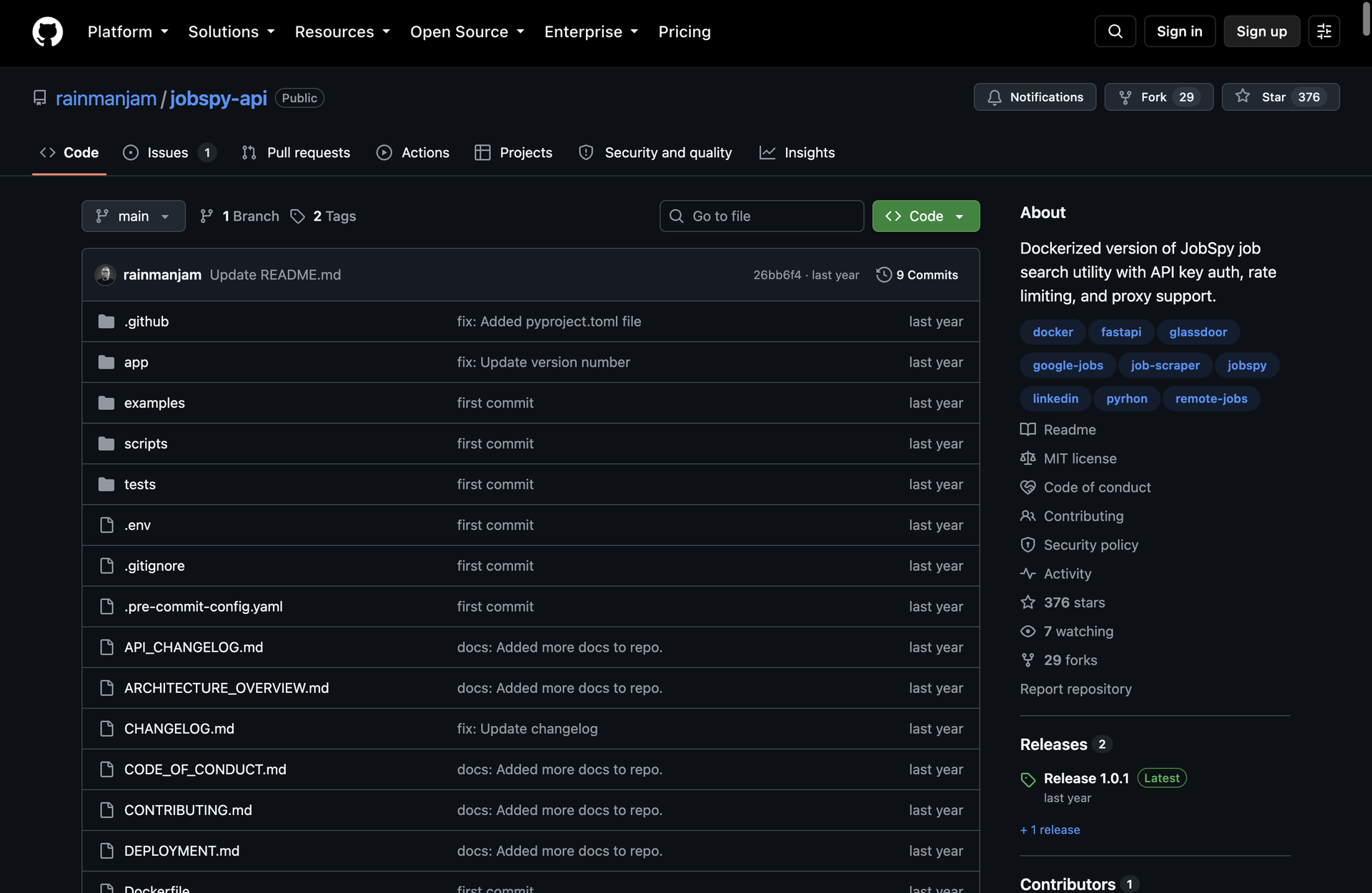Viewport: 1372px width, 893px height.
Task: Click the Sign in button
Action: point(1179,31)
